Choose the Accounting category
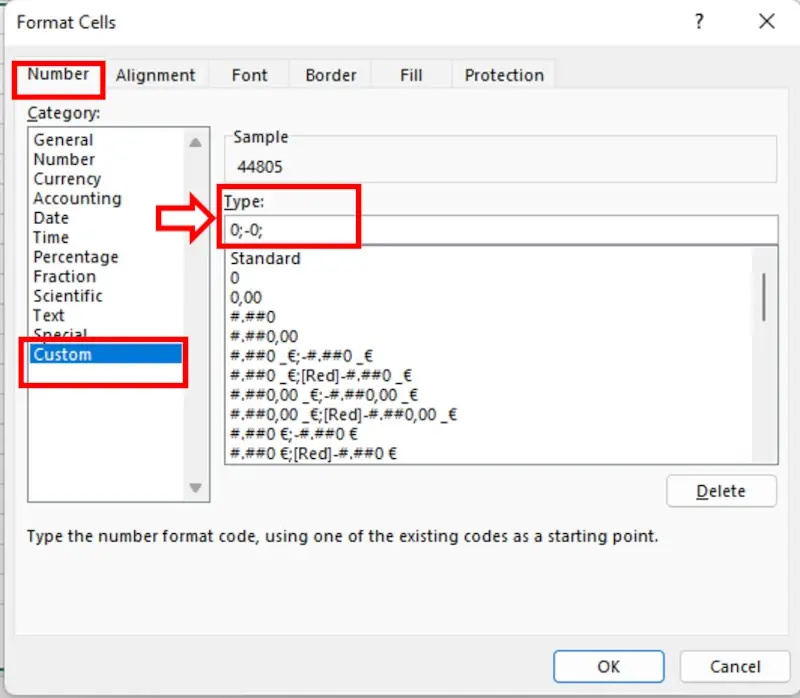The image size is (800, 698). coord(77,198)
